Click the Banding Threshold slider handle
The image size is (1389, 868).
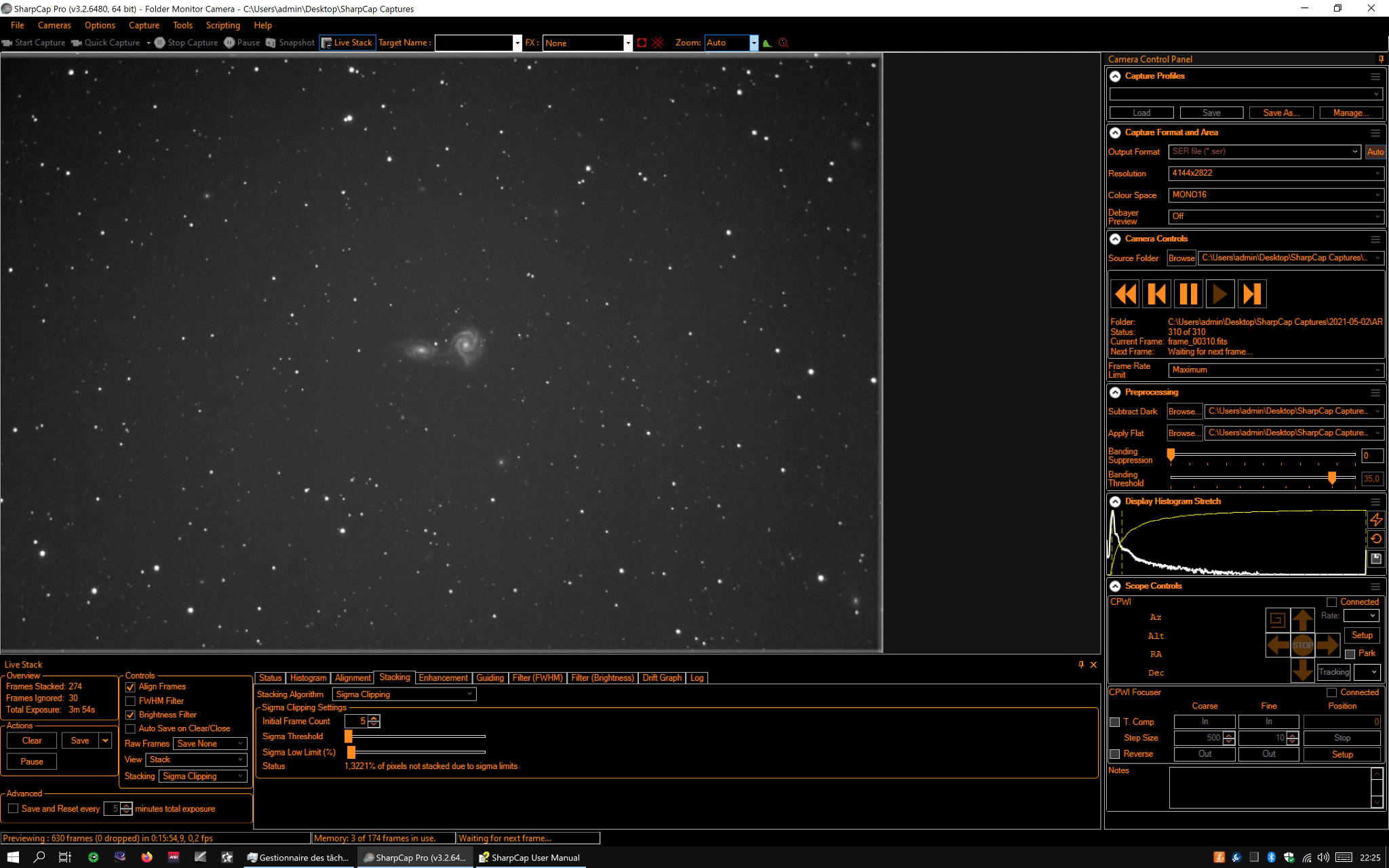(x=1332, y=478)
